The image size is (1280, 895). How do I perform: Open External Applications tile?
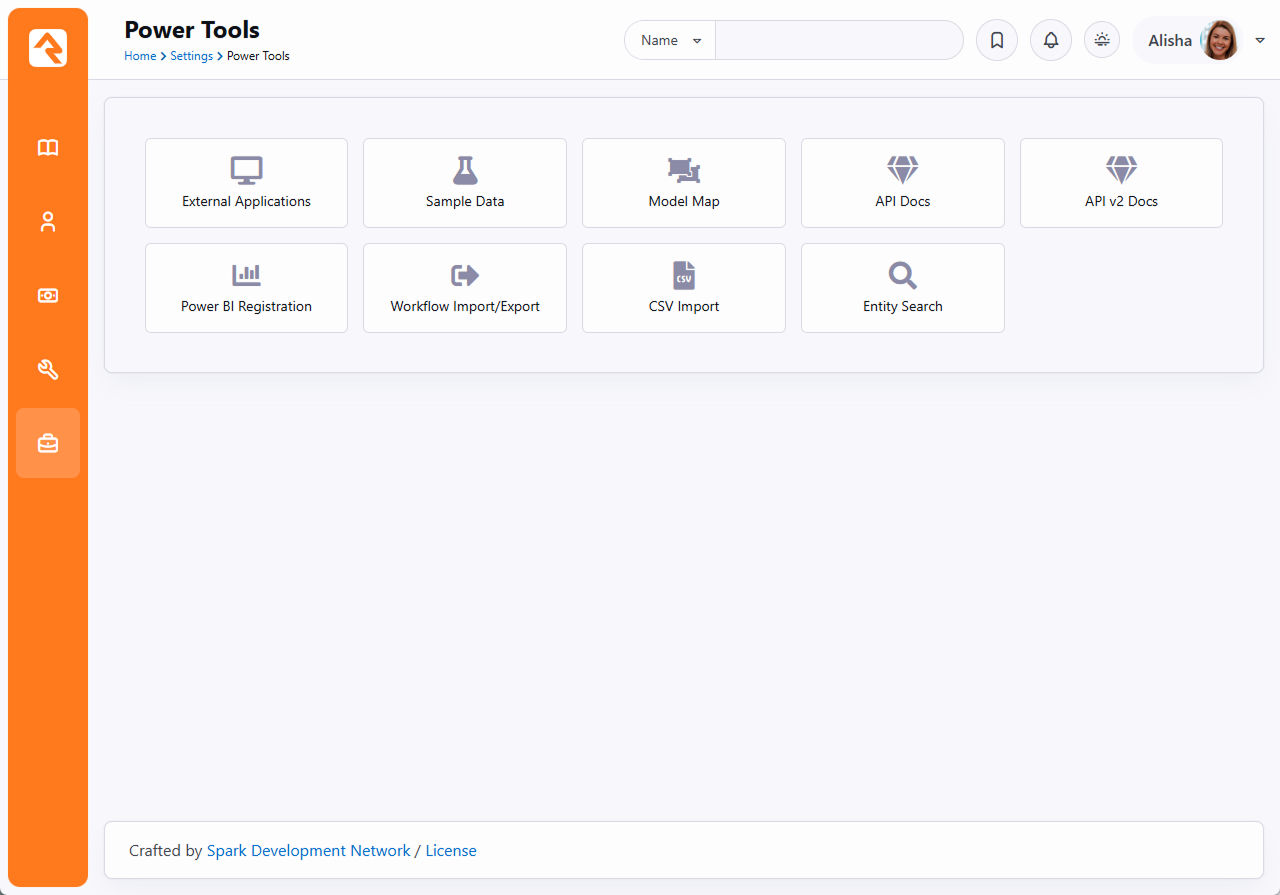pyautogui.click(x=246, y=183)
